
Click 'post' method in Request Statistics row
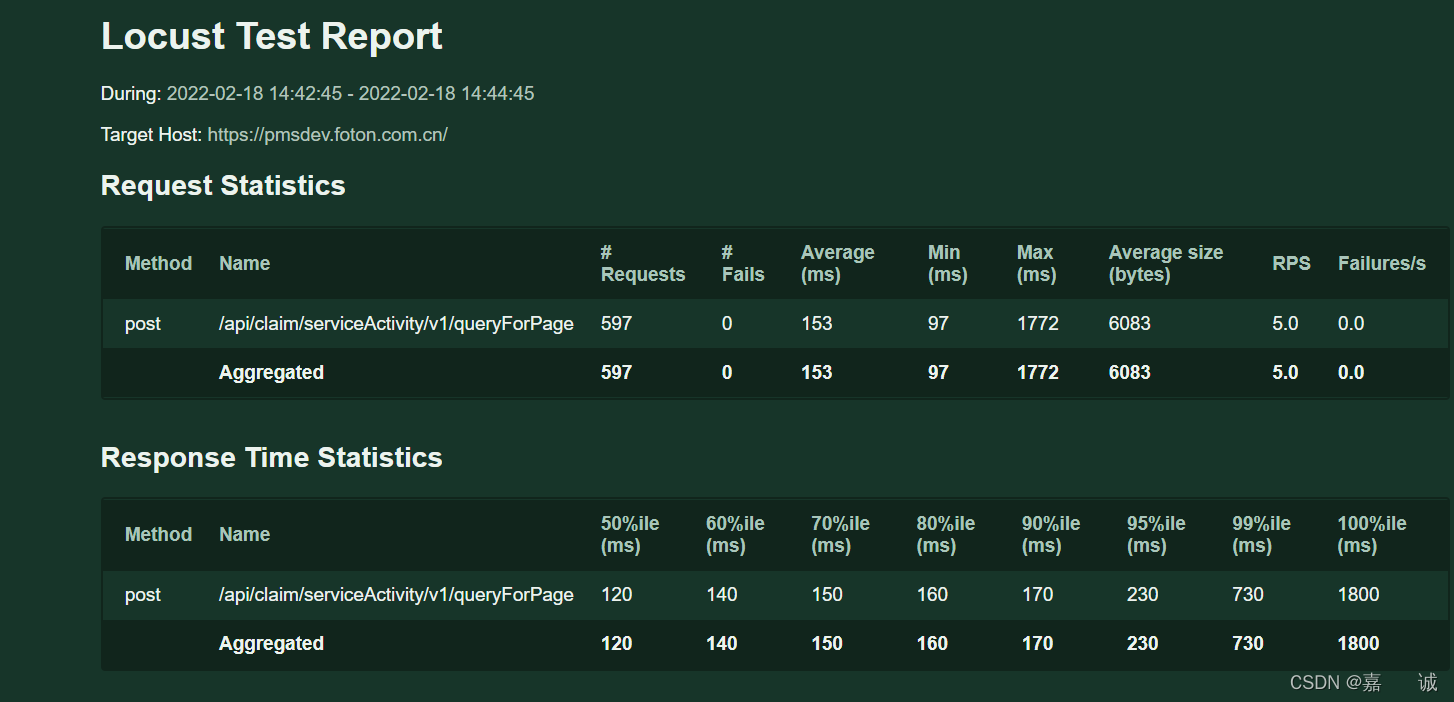pyautogui.click(x=143, y=324)
